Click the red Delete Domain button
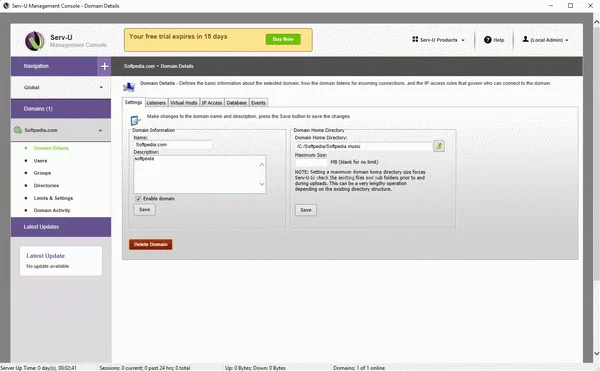The height and width of the screenshot is (371, 600). 150,244
